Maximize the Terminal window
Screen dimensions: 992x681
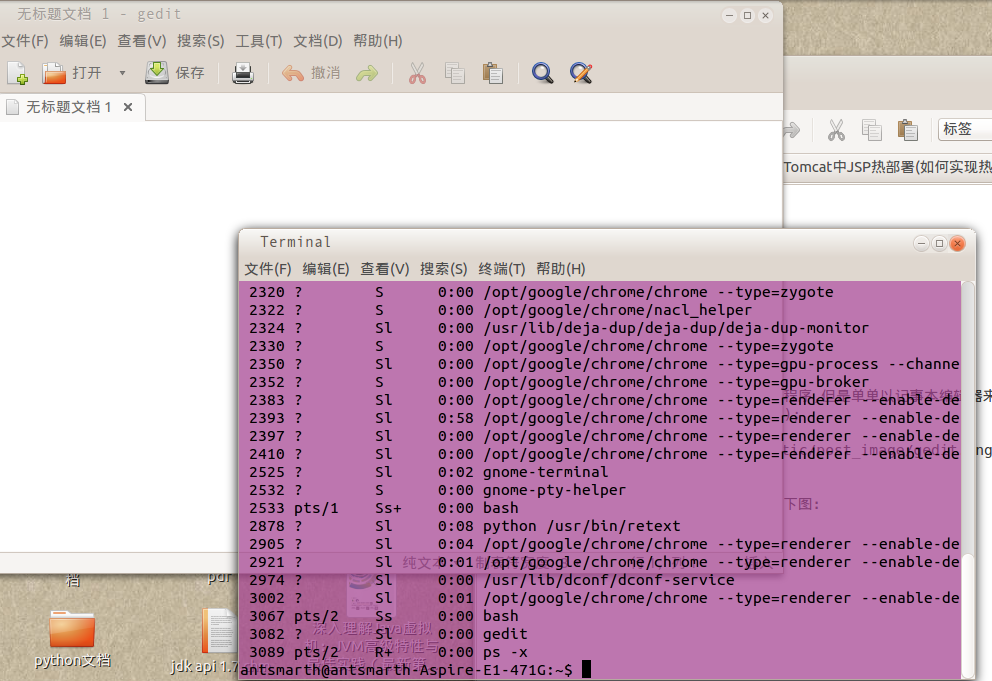pos(939,244)
